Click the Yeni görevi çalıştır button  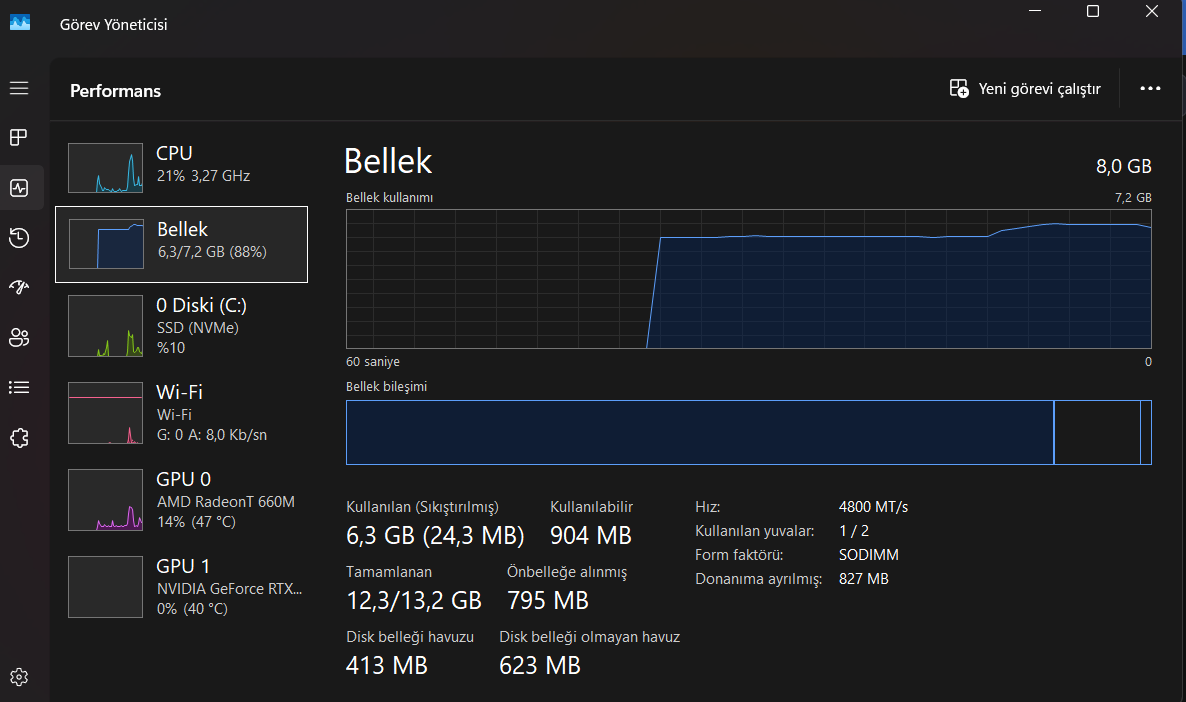coord(1025,89)
